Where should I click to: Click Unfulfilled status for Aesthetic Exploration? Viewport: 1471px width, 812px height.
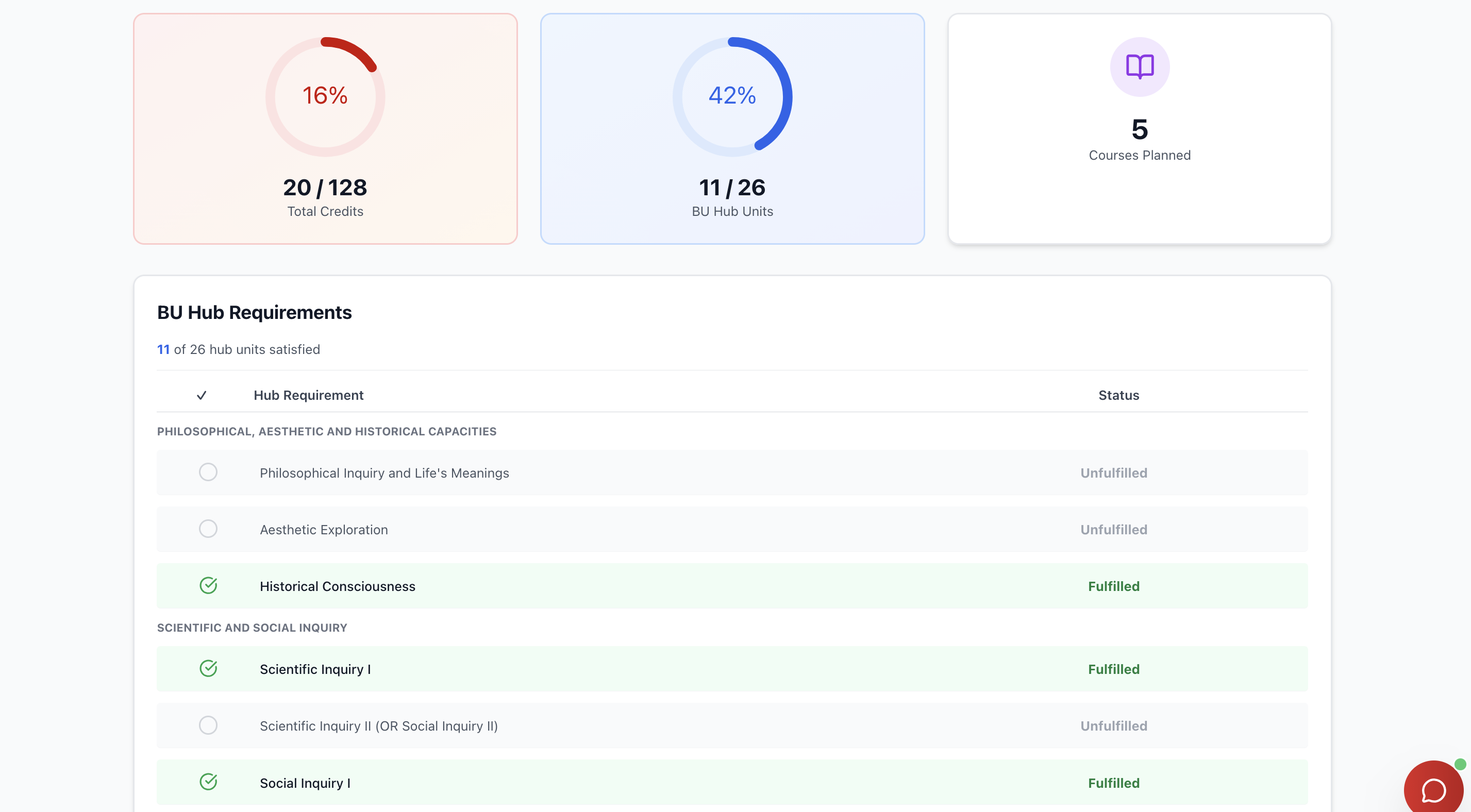[1113, 529]
